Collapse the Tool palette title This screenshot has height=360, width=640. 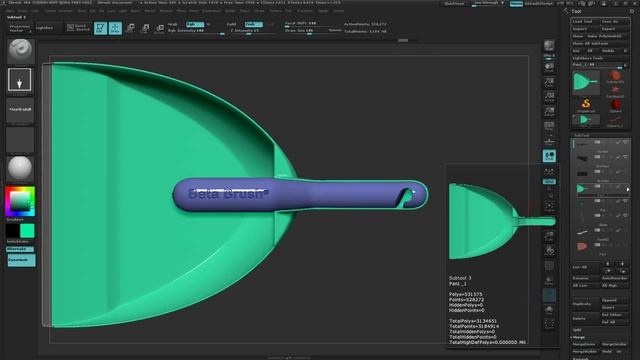(576, 11)
